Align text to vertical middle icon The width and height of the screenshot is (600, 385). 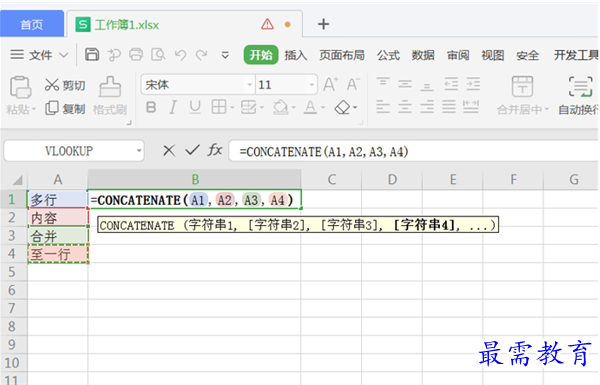405,84
